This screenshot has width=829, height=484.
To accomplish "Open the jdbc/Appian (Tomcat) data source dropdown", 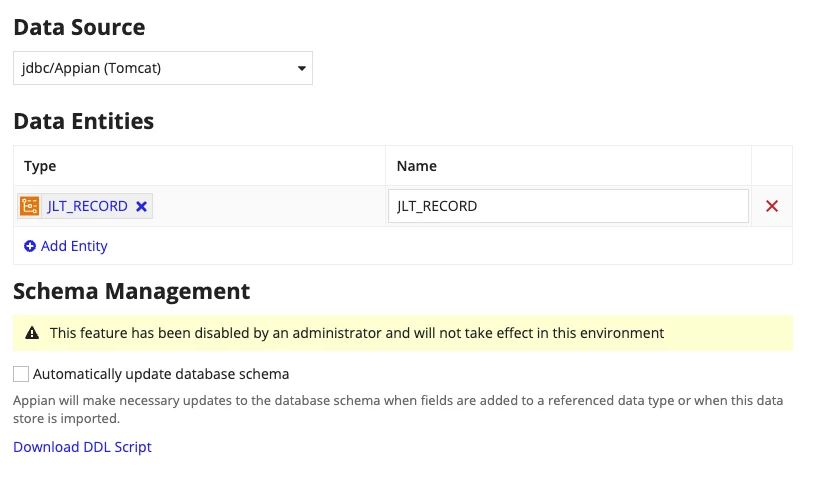I will click(x=163, y=68).
